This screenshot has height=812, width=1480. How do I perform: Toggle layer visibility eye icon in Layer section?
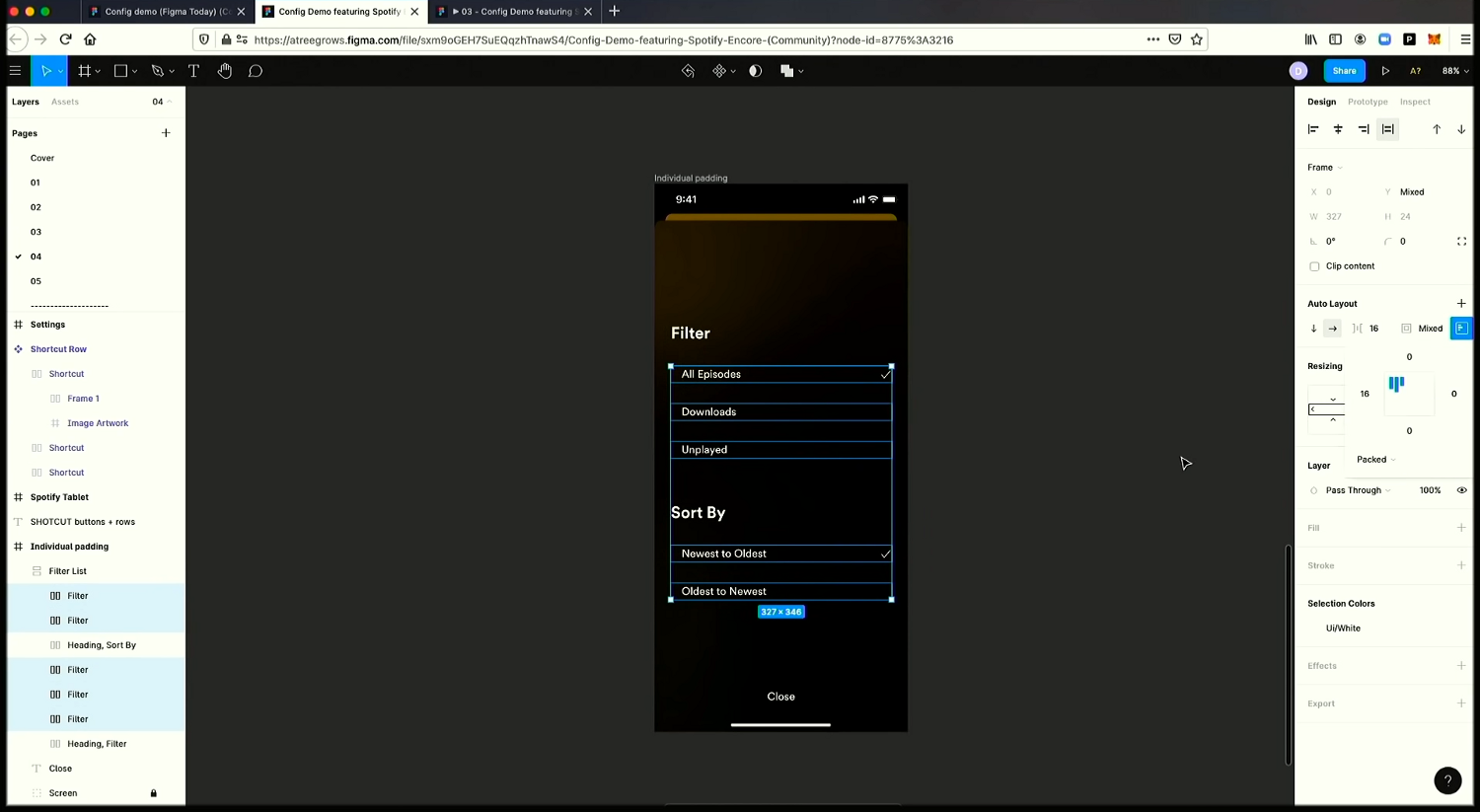(x=1461, y=490)
